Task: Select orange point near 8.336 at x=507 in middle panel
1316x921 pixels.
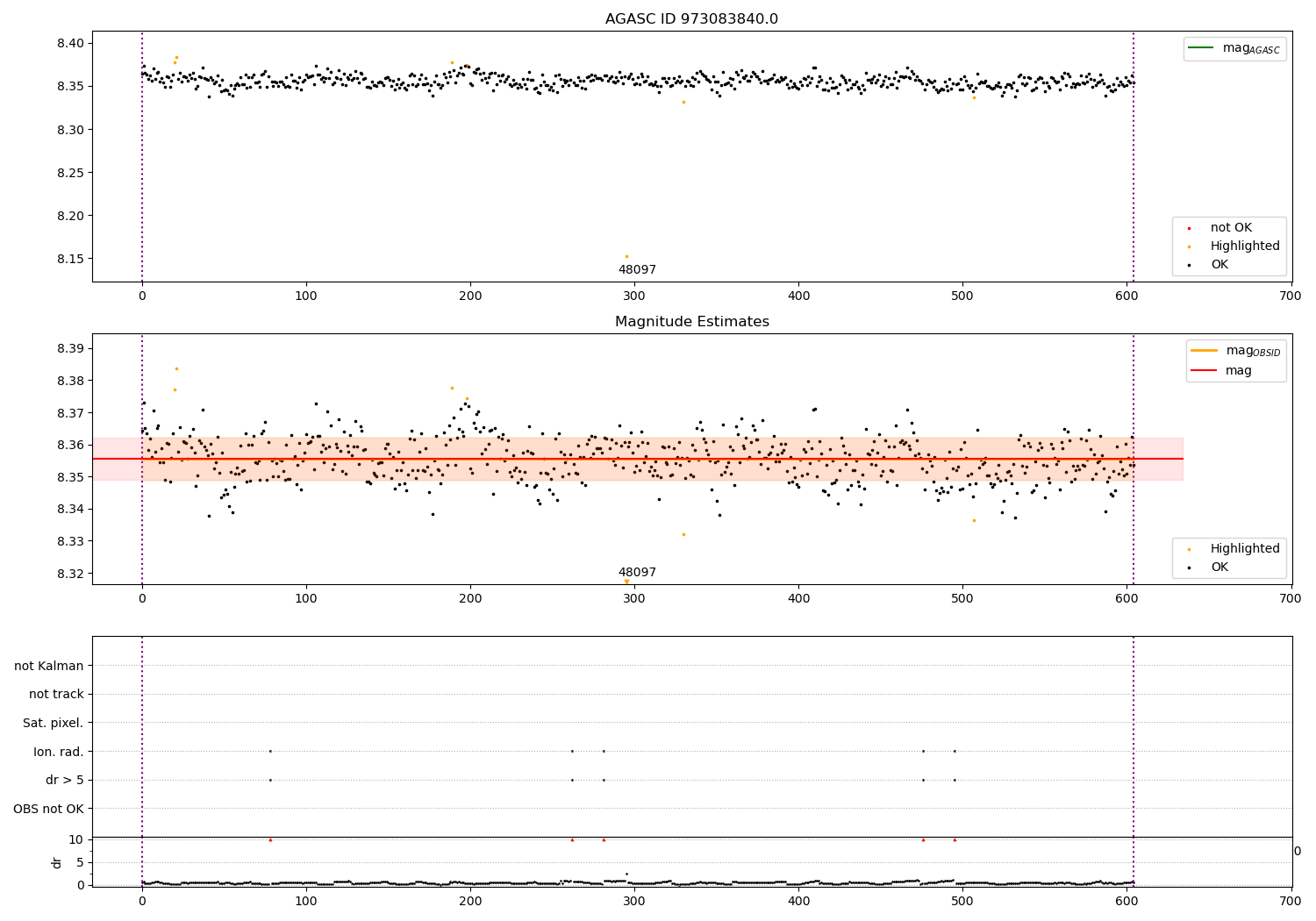Action: pyautogui.click(x=974, y=520)
